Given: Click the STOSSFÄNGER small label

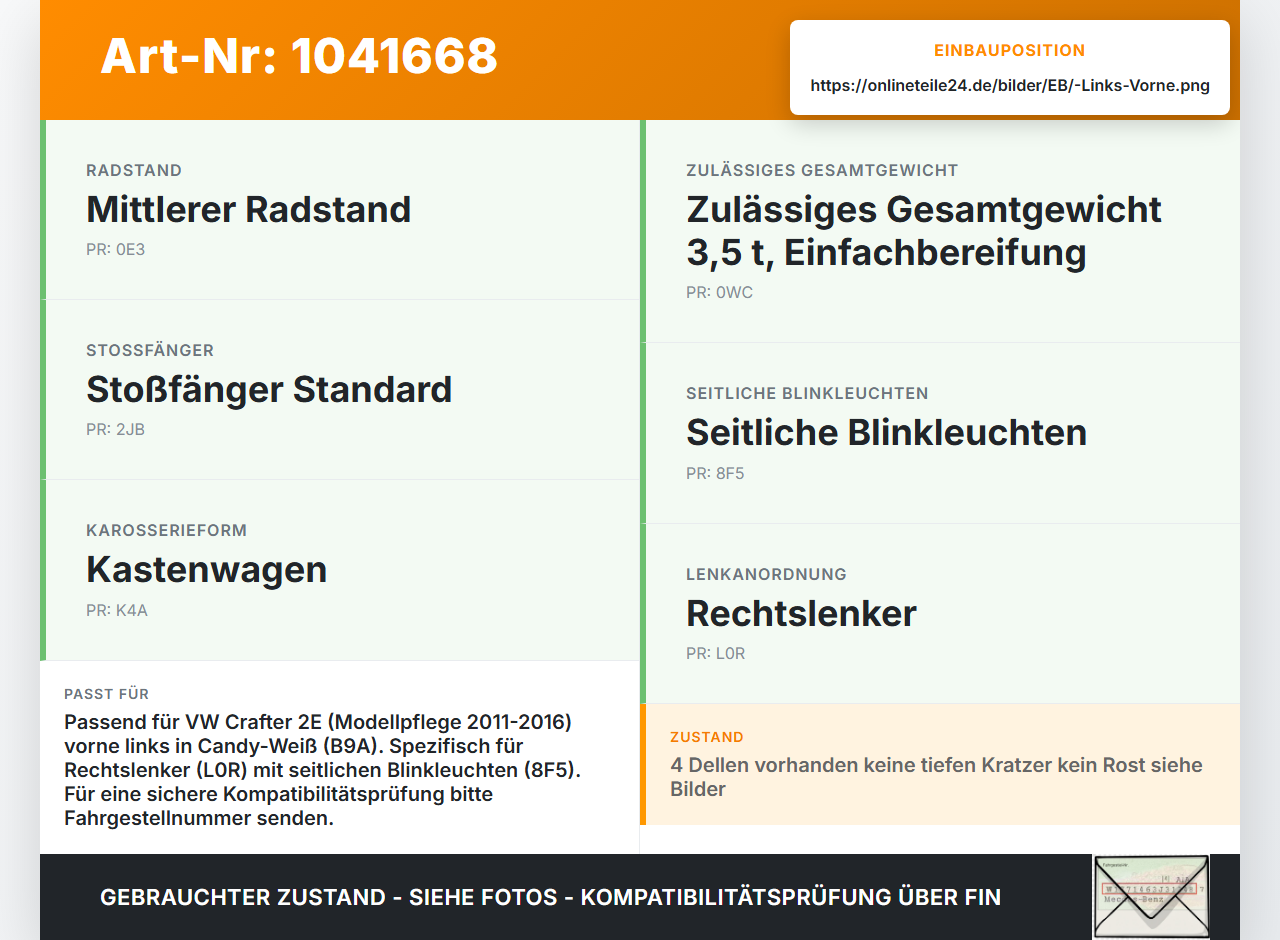Looking at the screenshot, I should click(x=150, y=350).
